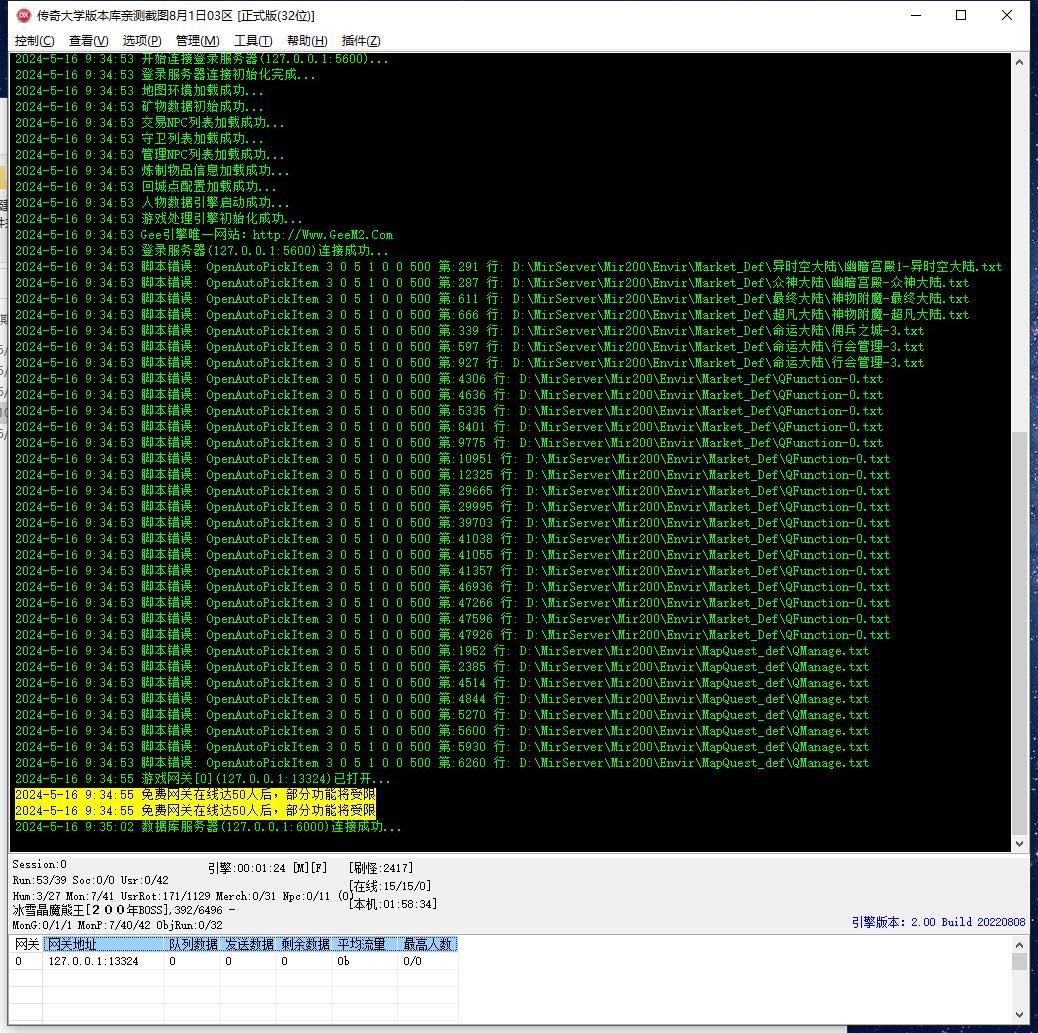Image resolution: width=1038 pixels, height=1033 pixels.
Task: Click the script error line for 幽暗宫殿1-异时空大陆.txt
Action: click(x=508, y=267)
